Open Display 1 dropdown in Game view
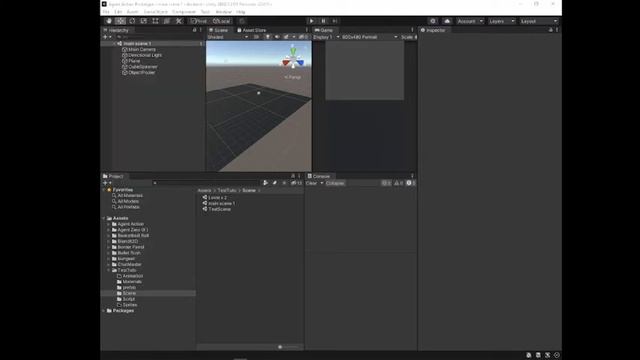This screenshot has width=640, height=360. 326,37
